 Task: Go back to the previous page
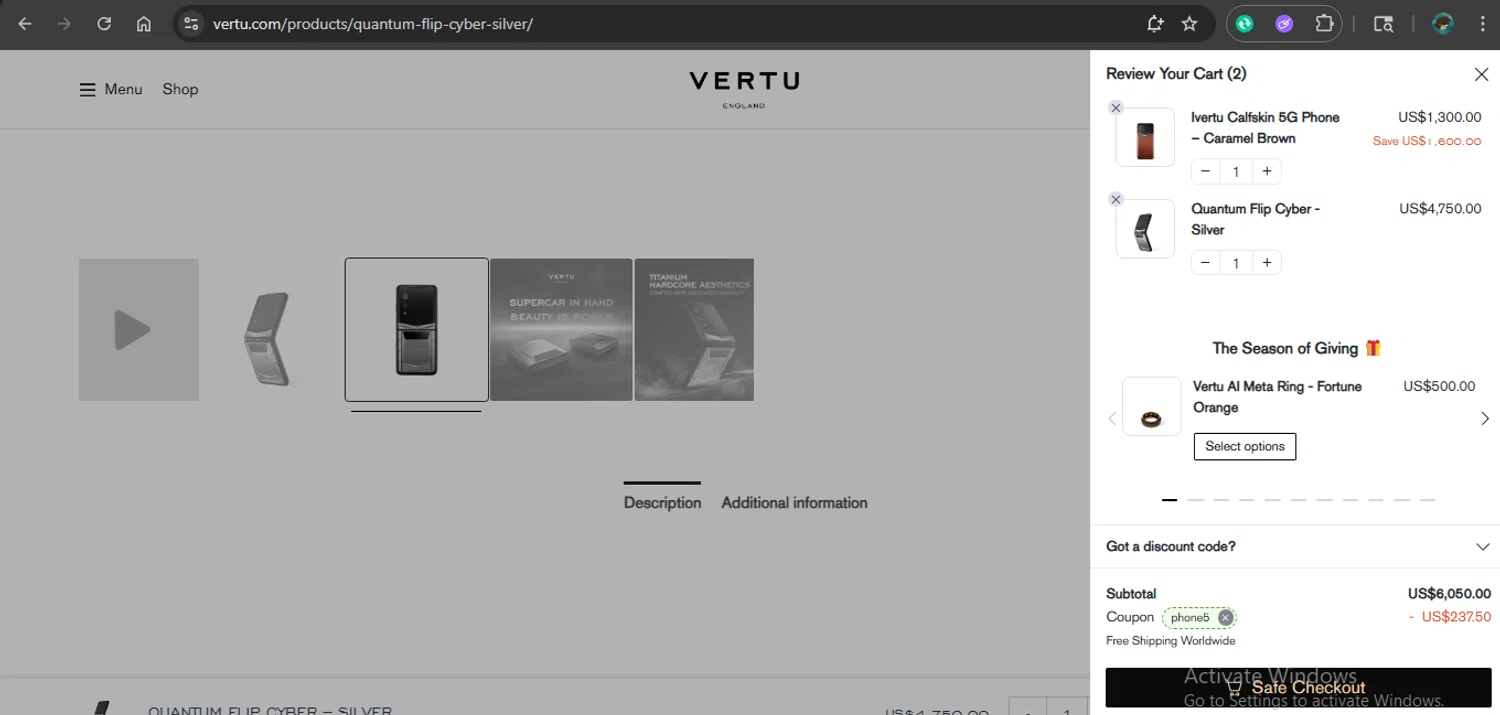tap(25, 24)
